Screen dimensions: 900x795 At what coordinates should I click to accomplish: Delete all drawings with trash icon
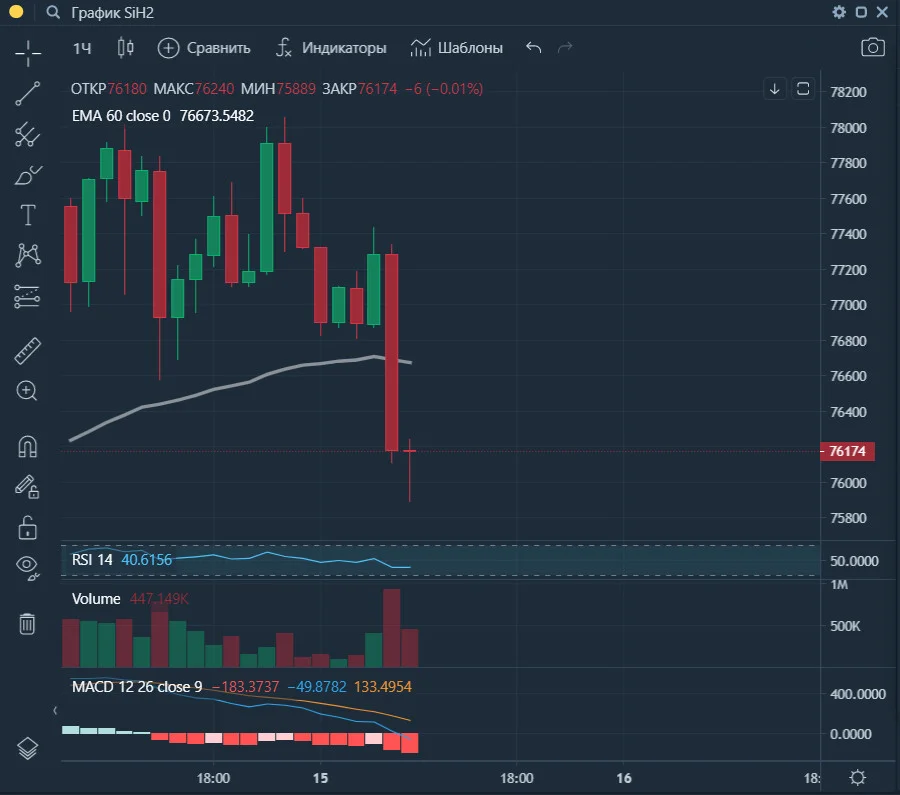tap(27, 623)
